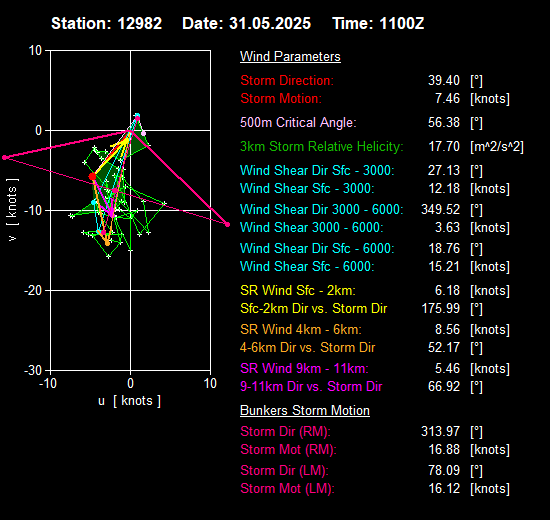Image resolution: width=550 pixels, height=520 pixels.
Task: Click the cyan shear marker near u=-5
Action: pos(94,202)
